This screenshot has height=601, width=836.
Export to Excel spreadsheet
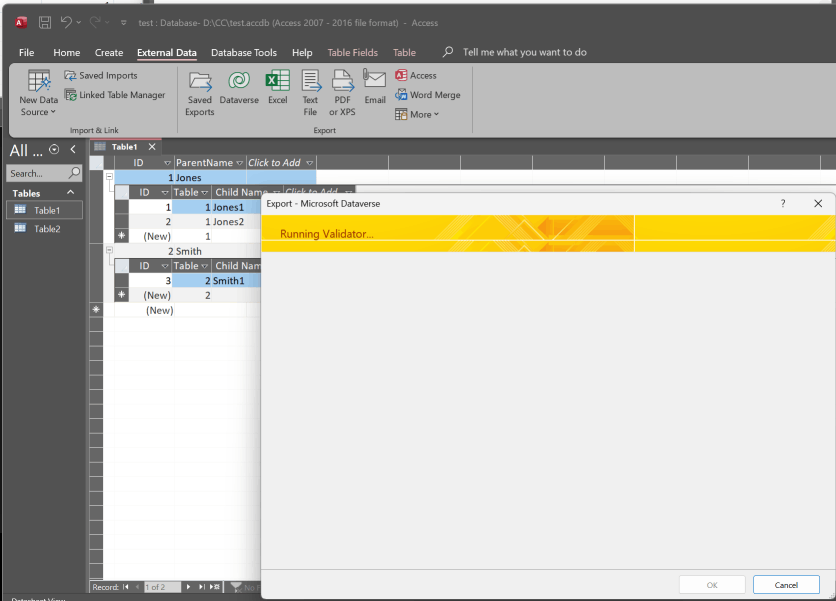click(278, 88)
